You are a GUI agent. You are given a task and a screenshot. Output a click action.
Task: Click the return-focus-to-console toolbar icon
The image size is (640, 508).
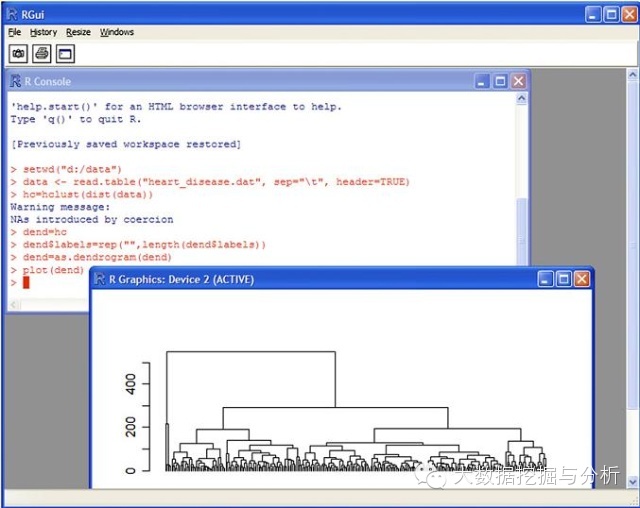coord(65,53)
